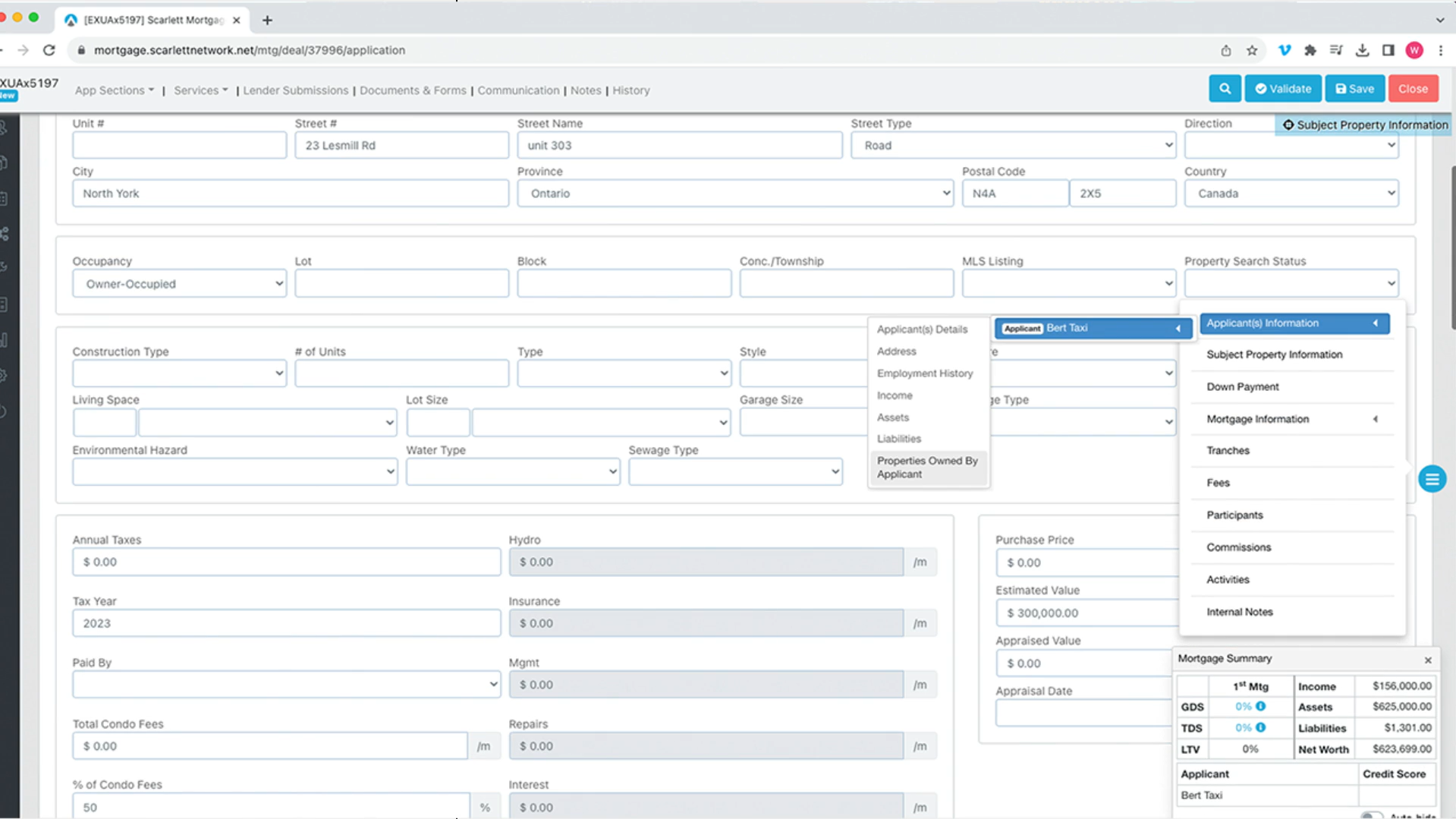Open the browser downloads icon
This screenshot has width=1456, height=819.
(x=1362, y=50)
